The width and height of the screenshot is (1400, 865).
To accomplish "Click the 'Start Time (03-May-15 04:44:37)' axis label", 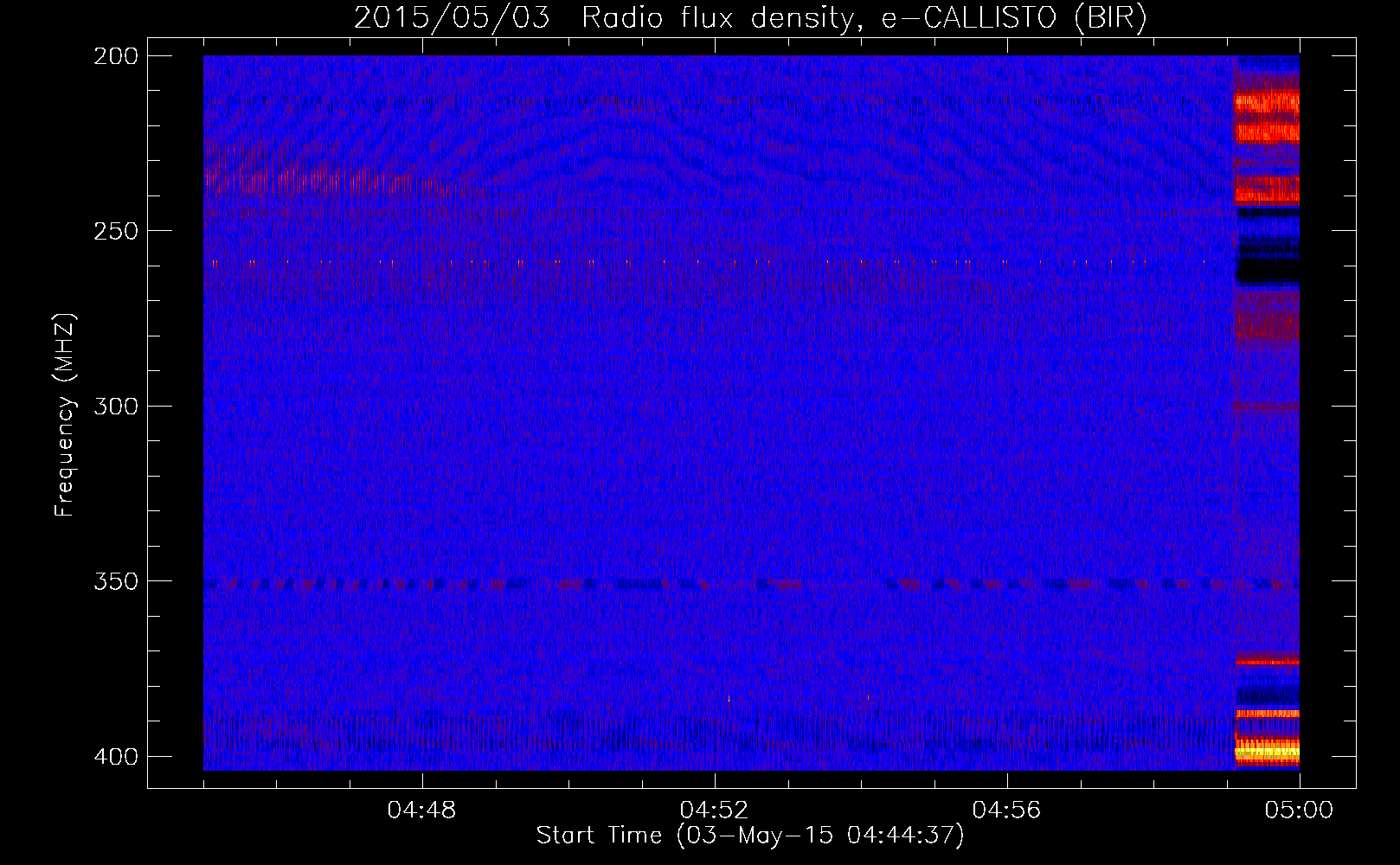I will pyautogui.click(x=750, y=836).
